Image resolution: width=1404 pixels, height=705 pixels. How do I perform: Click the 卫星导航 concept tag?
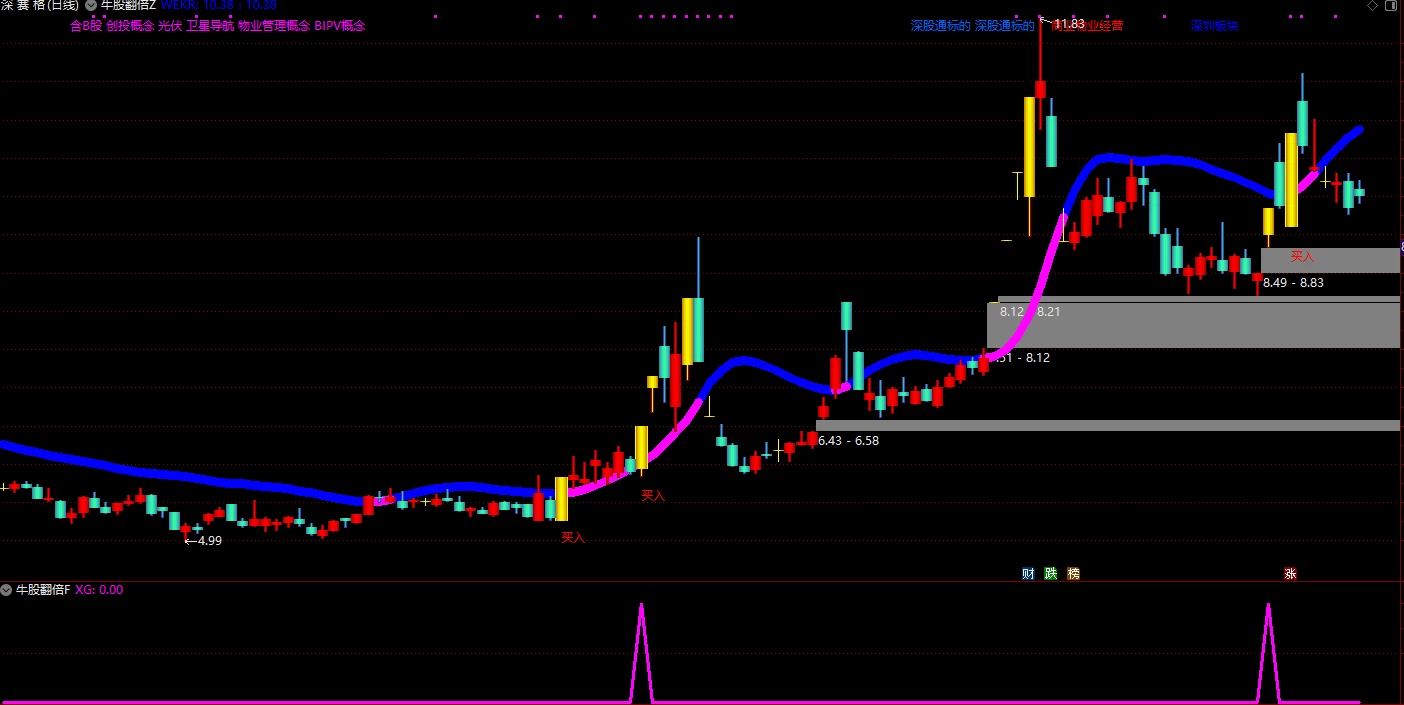coord(210,26)
